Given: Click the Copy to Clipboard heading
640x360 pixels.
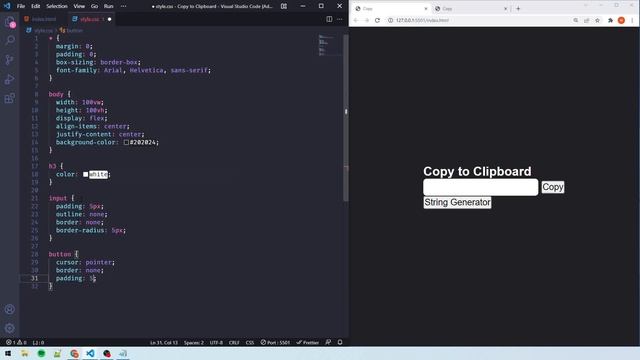Looking at the screenshot, I should tap(477, 171).
